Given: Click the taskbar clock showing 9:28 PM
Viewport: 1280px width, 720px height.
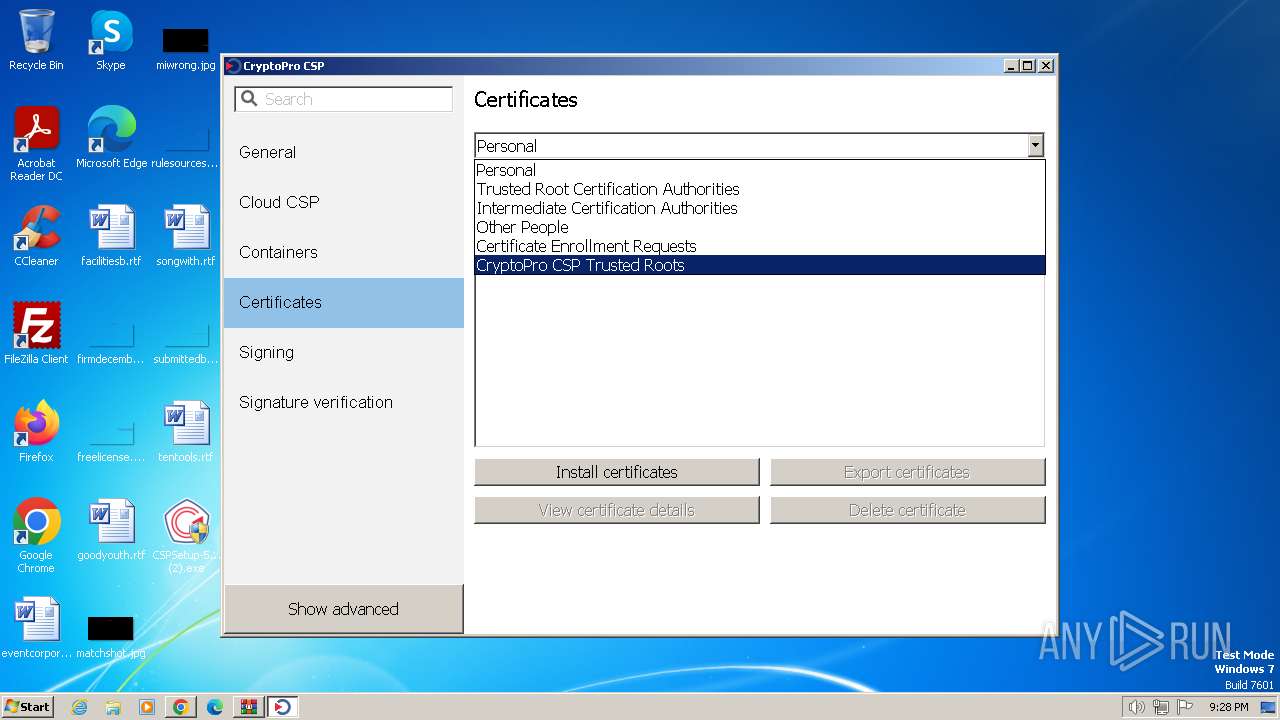Looking at the screenshot, I should tap(1228, 707).
